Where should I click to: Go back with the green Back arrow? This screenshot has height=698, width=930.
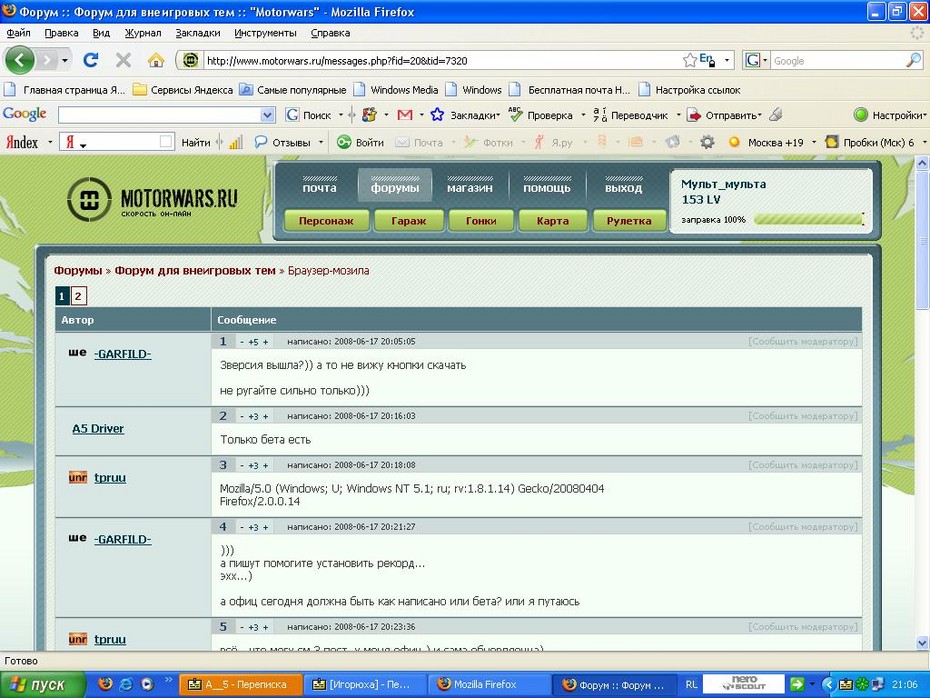(x=19, y=60)
